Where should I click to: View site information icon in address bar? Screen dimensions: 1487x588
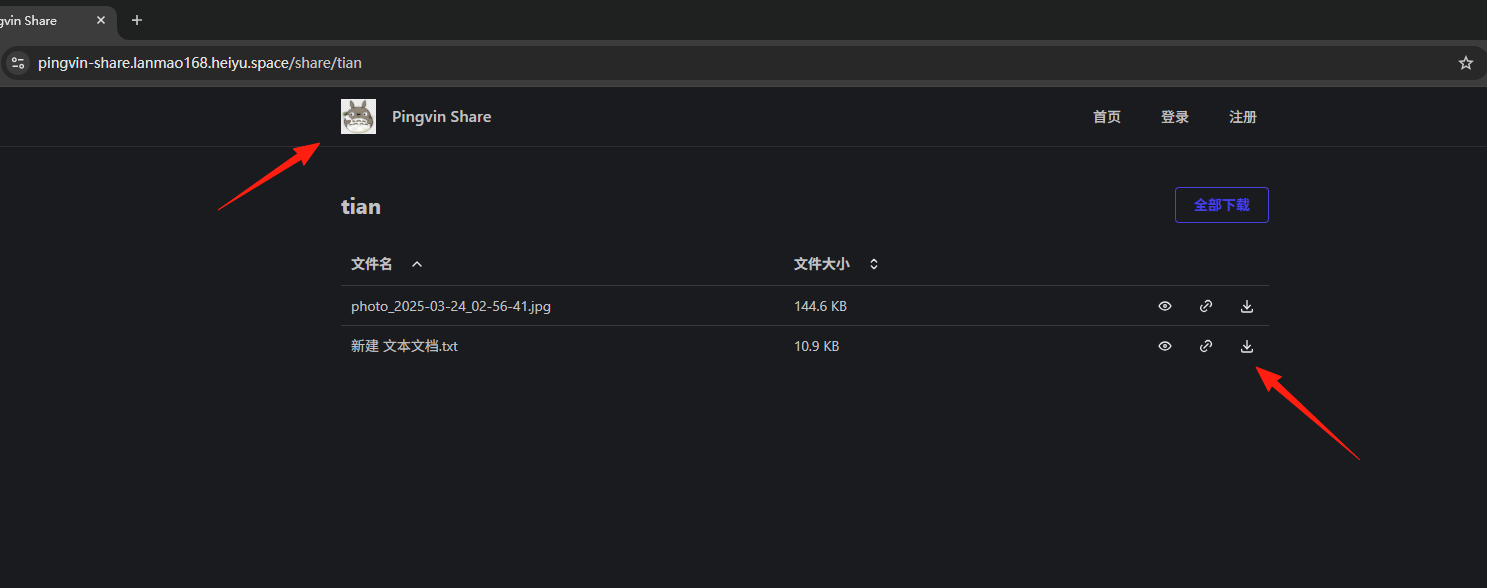pos(17,63)
